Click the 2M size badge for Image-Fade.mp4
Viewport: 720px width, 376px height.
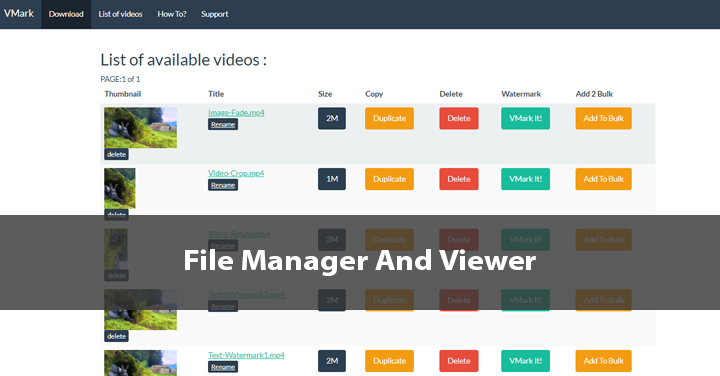tap(332, 118)
